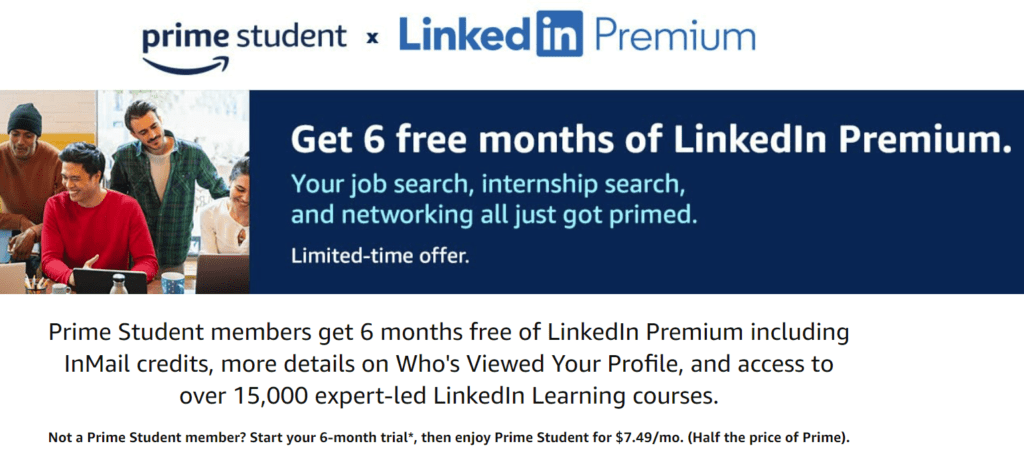Image resolution: width=1024 pixels, height=464 pixels.
Task: Click the man in the red sweater
Action: (88, 220)
